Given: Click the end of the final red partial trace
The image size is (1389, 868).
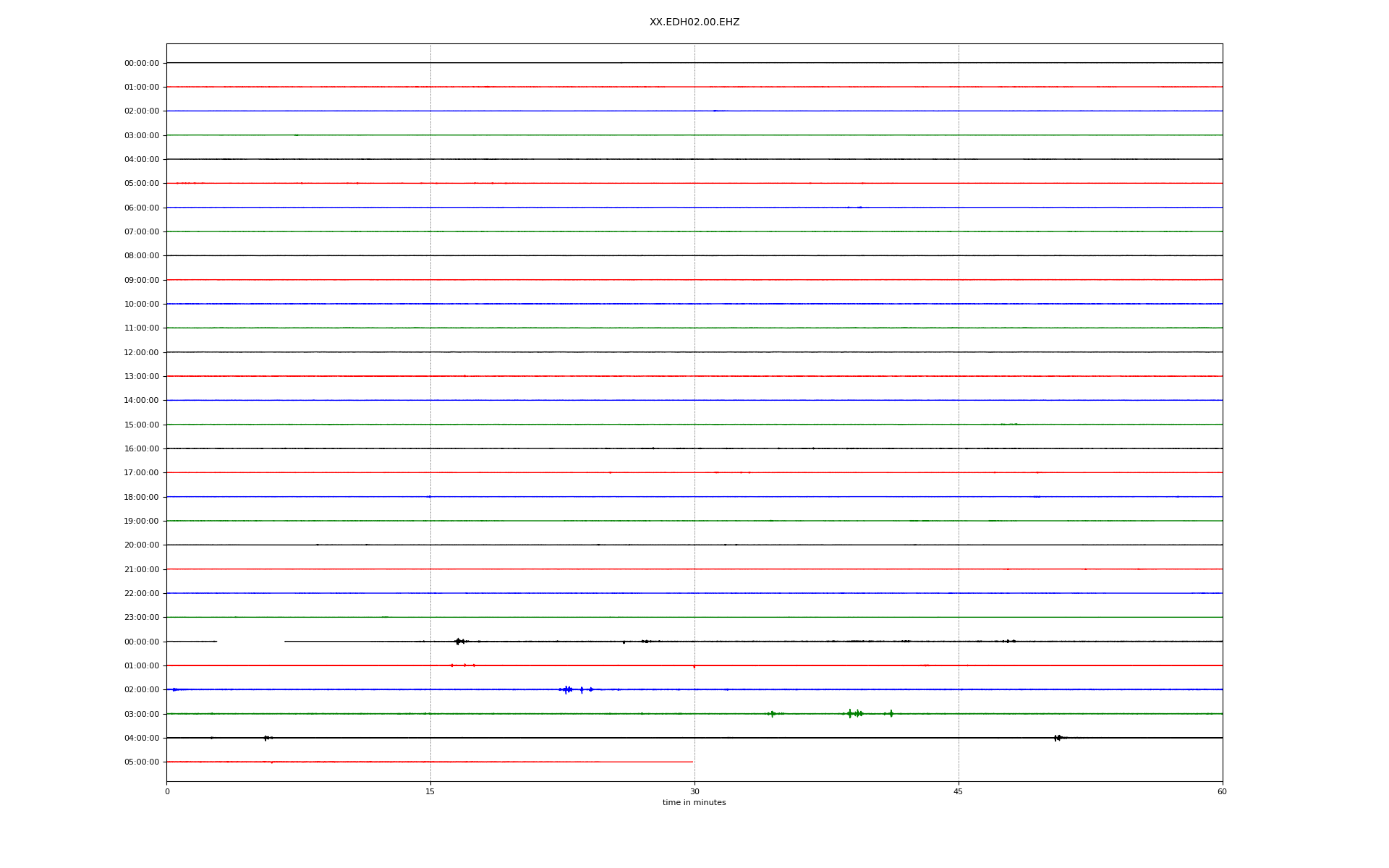Looking at the screenshot, I should 692,762.
